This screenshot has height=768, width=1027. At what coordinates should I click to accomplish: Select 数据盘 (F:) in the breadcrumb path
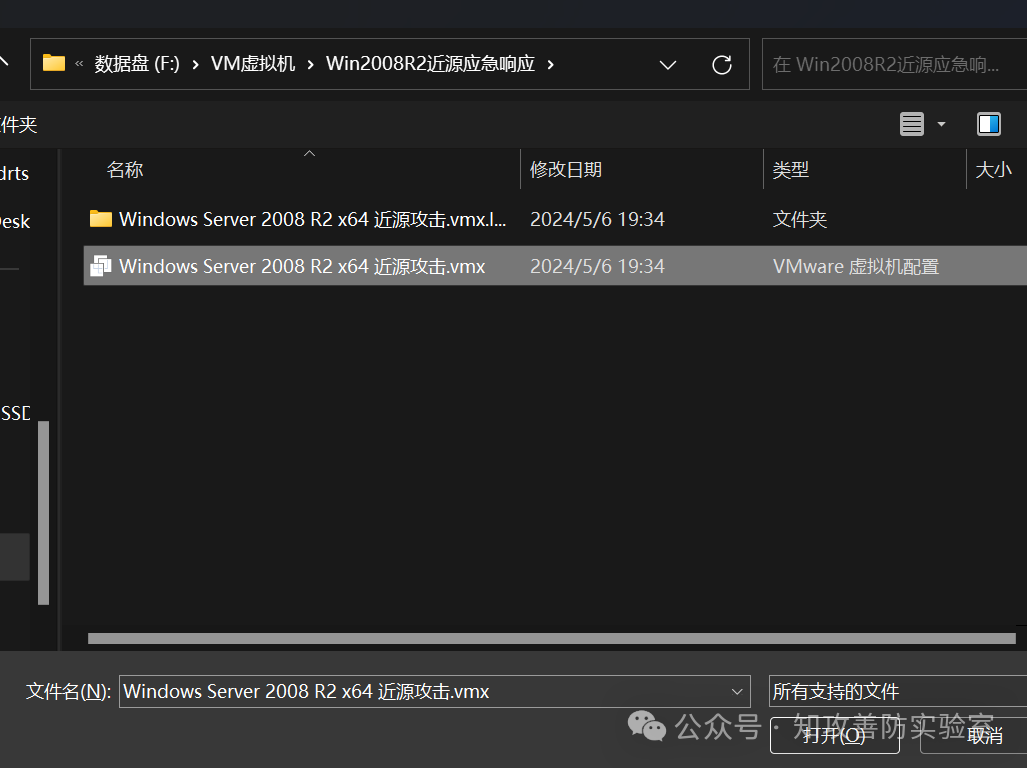click(x=137, y=64)
